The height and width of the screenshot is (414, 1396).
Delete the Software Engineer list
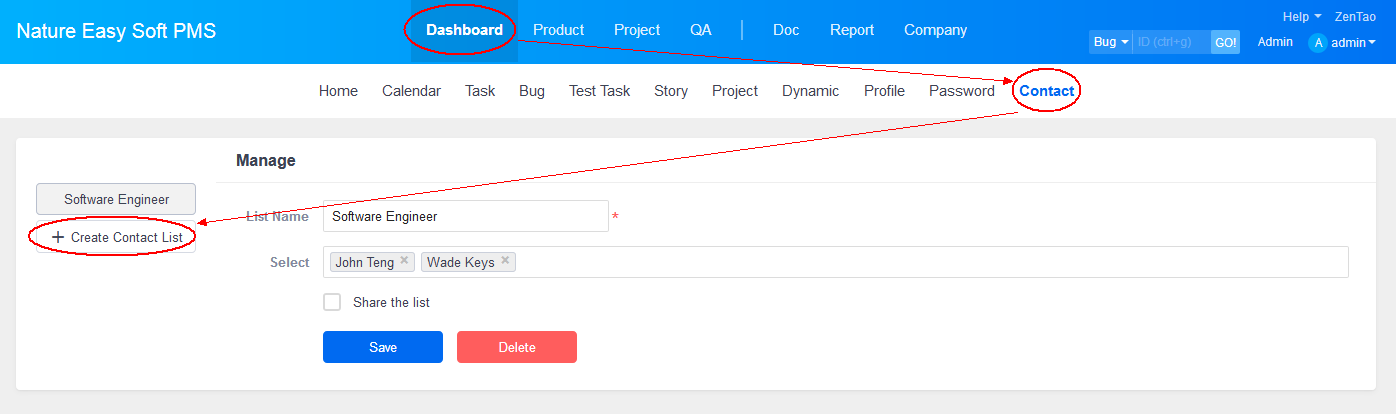(516, 347)
